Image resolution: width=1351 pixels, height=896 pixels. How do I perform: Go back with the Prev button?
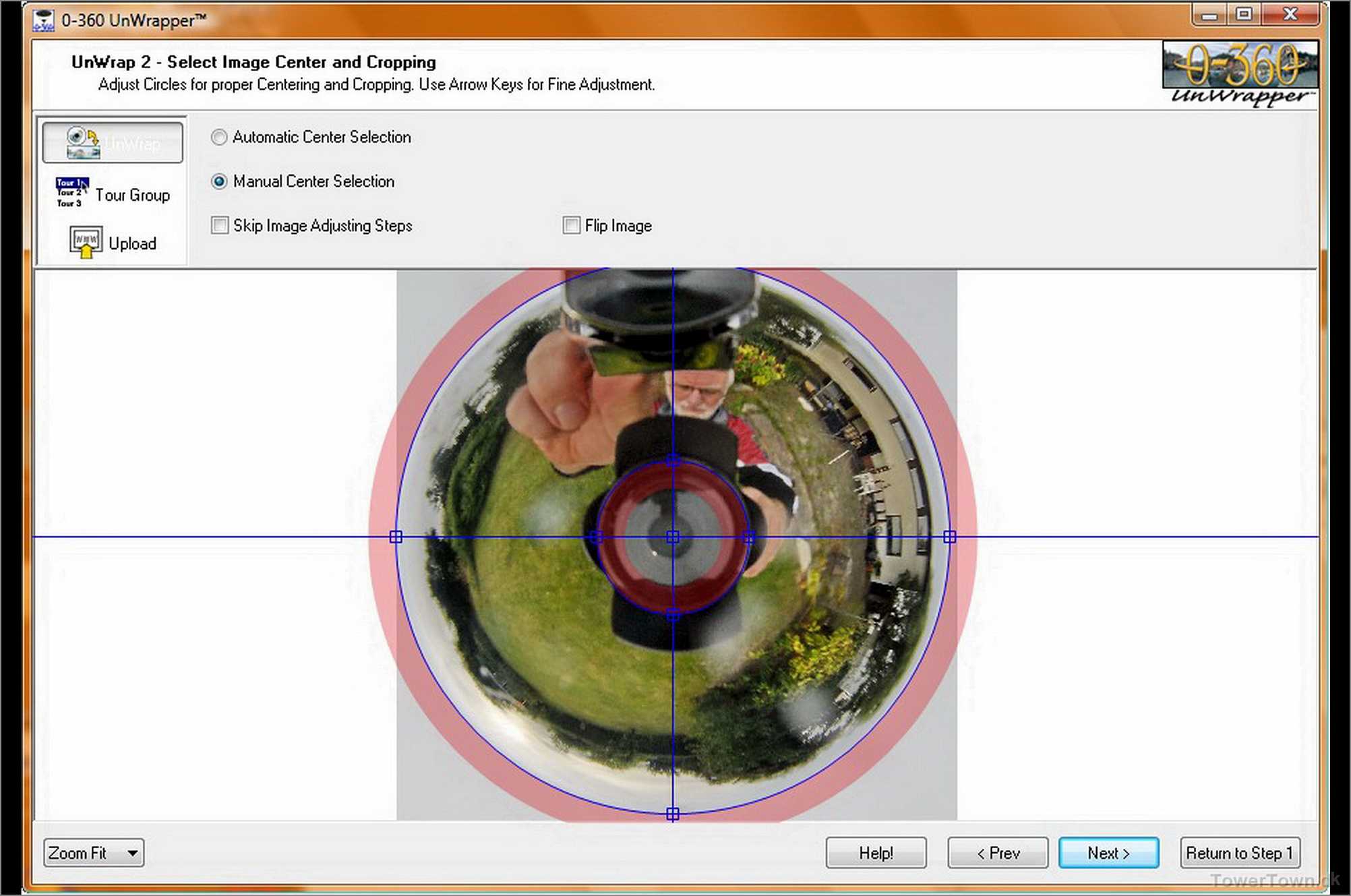tap(997, 853)
